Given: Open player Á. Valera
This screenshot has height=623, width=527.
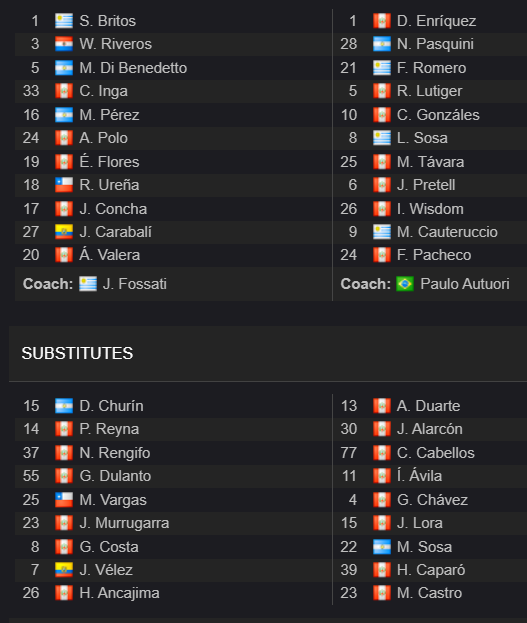Looking at the screenshot, I should tap(110, 255).
